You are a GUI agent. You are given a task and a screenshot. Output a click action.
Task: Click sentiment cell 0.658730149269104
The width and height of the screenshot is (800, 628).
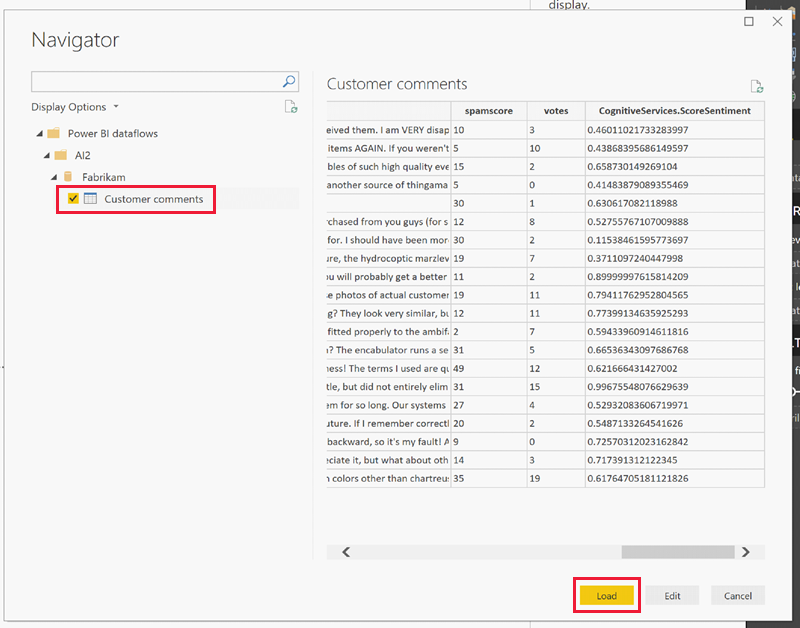tap(674, 167)
